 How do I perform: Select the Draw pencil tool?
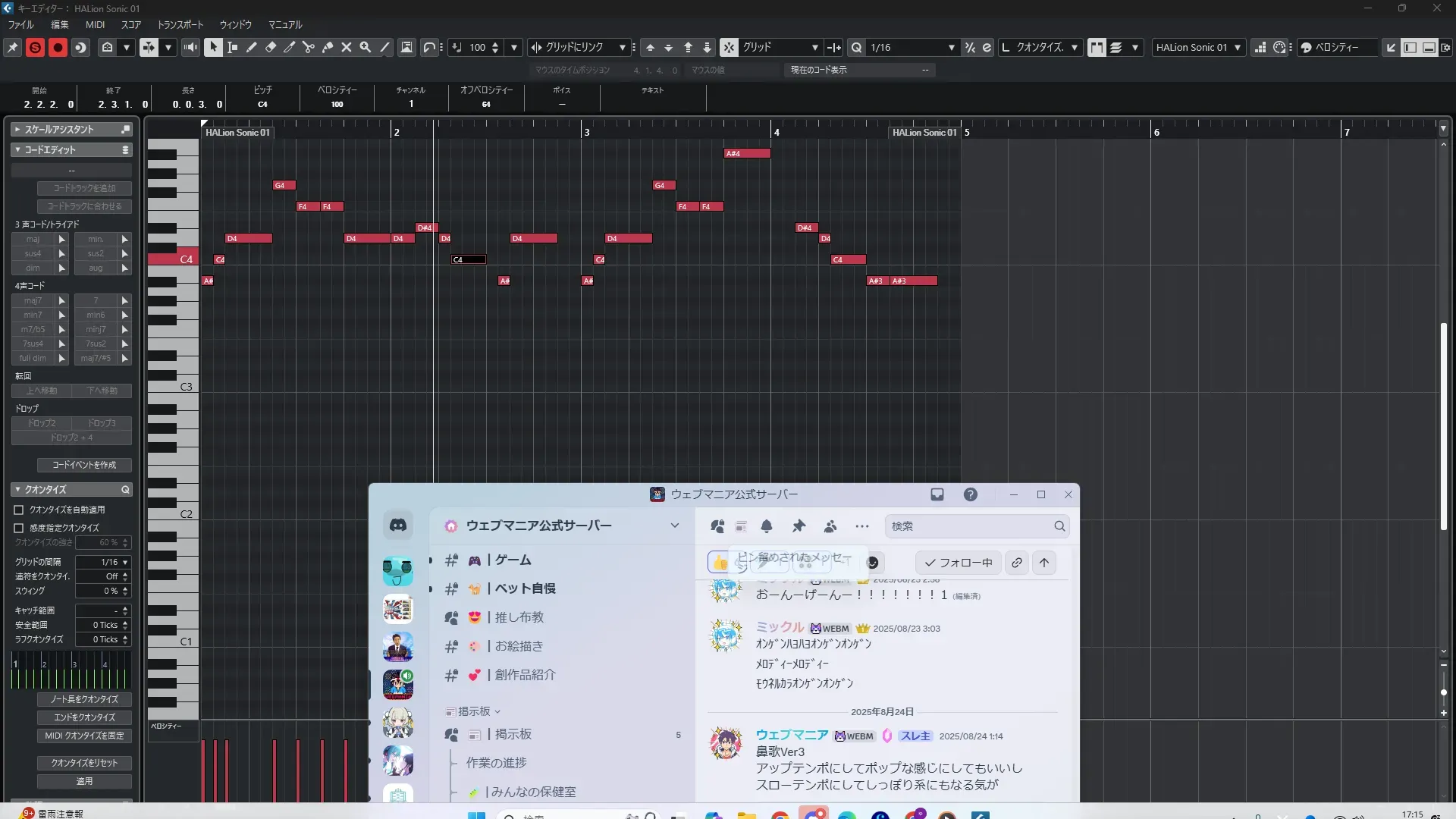click(x=252, y=47)
